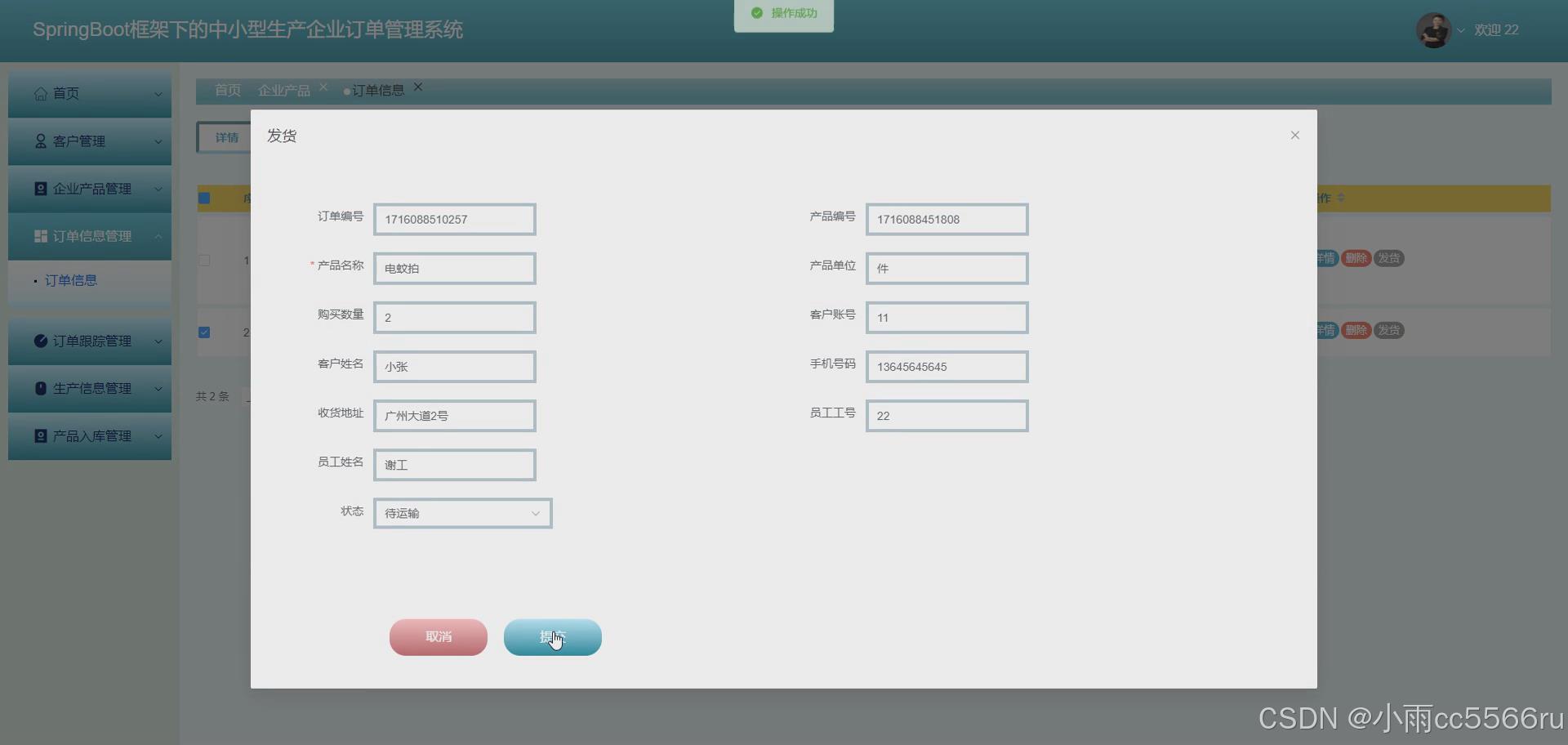Click the 共 2 条 pagination total text
Screen dimensions: 1568x745
click(213, 396)
